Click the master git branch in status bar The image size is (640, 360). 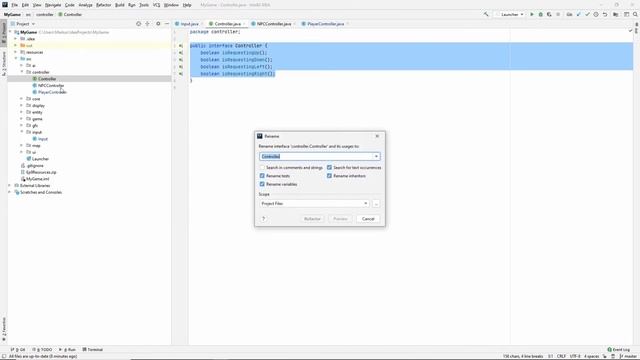point(629,356)
